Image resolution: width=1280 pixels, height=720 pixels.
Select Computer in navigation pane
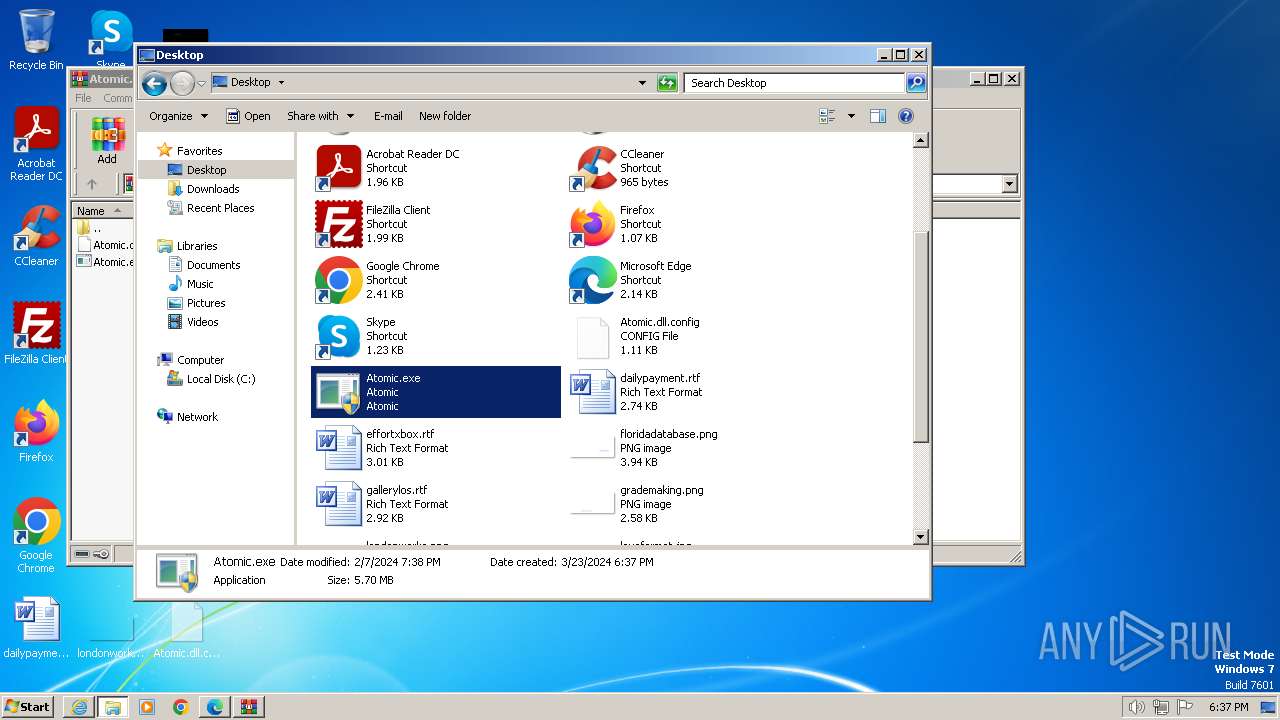(x=200, y=360)
